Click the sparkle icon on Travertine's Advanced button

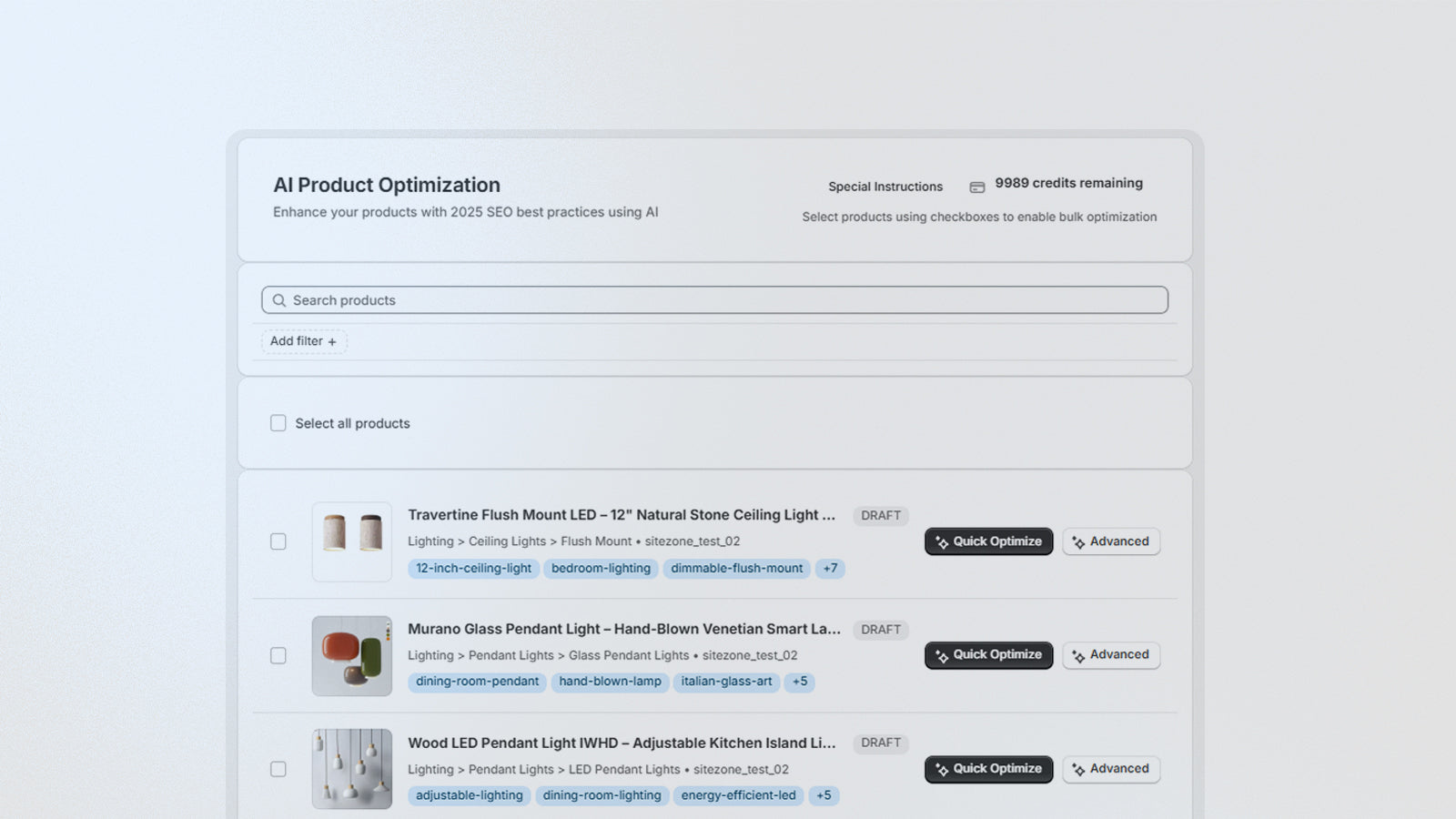tap(1079, 541)
